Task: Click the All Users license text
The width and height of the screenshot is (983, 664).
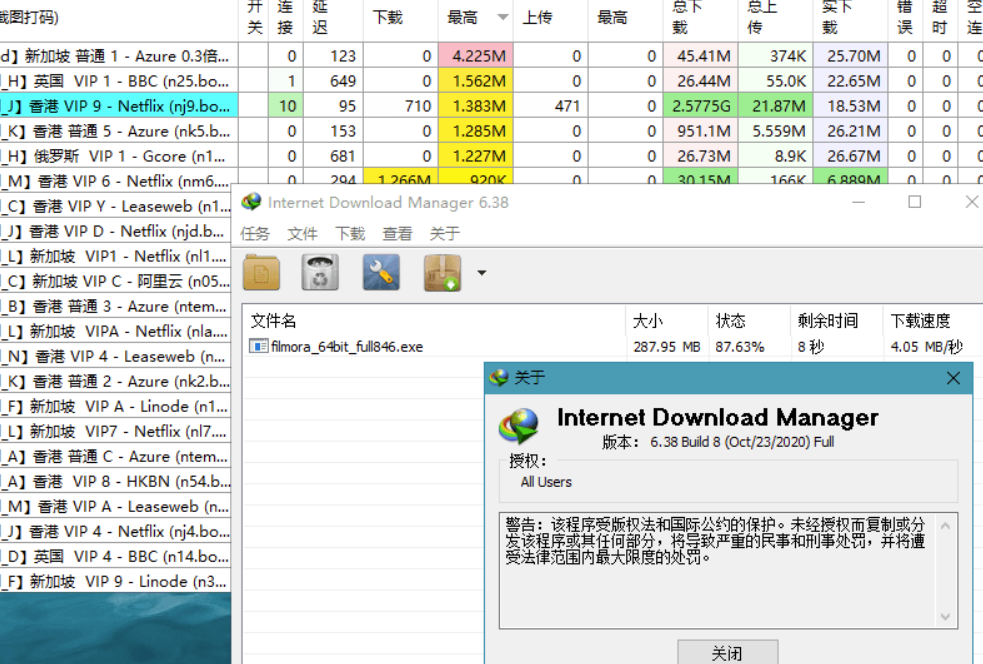Action: [546, 482]
